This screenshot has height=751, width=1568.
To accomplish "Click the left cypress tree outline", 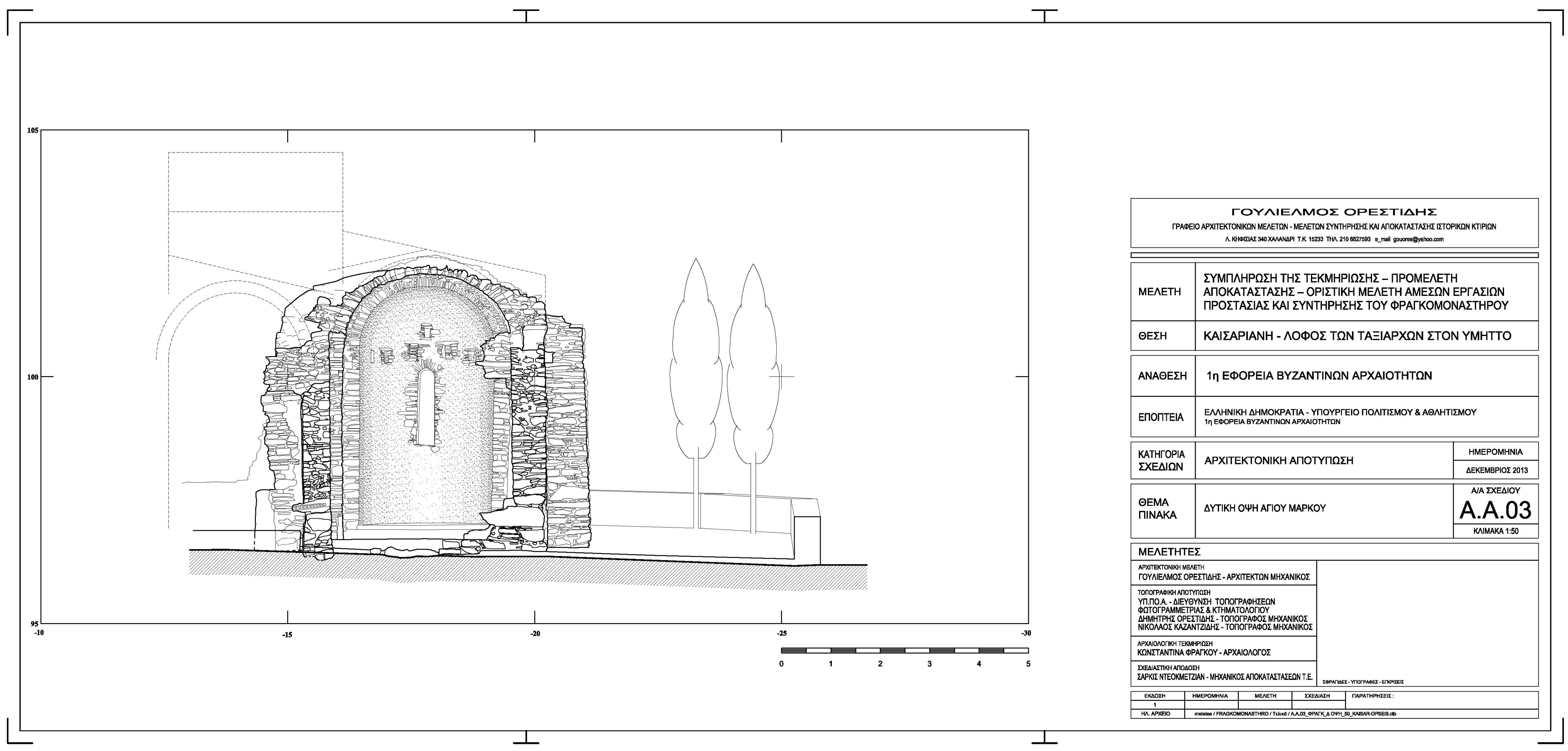I will [x=695, y=365].
